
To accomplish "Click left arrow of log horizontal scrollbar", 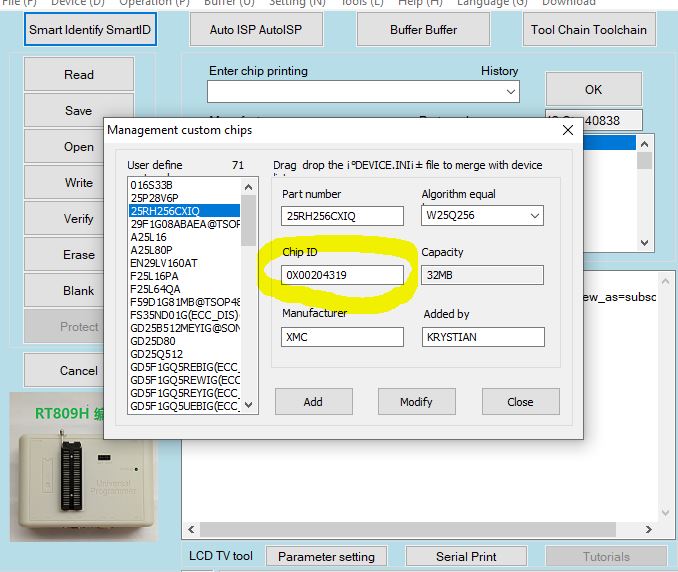I will point(191,529).
